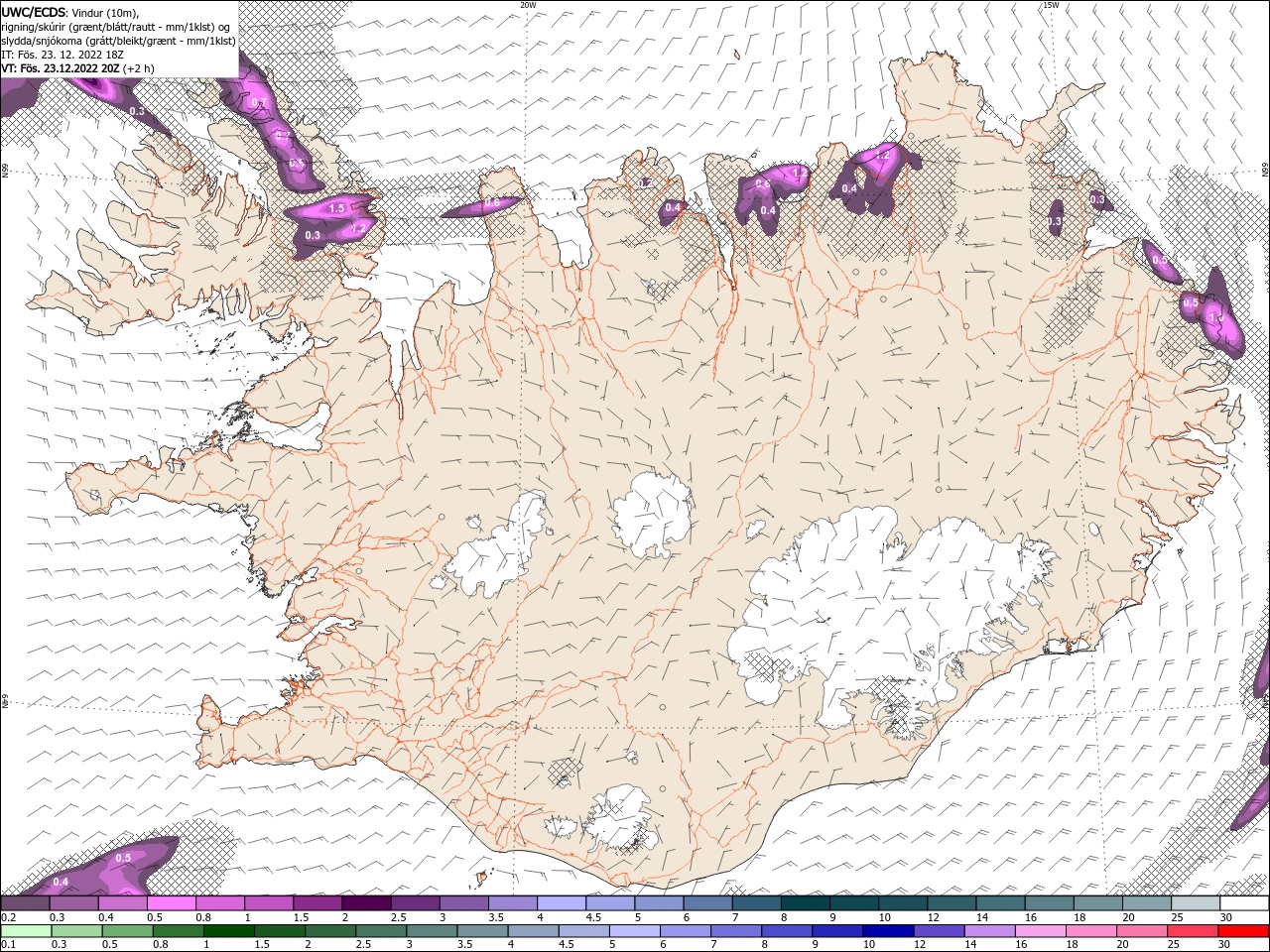Click the 'IT: Fös. 23. 12. 2022 18Z' line
Image resolution: width=1270 pixels, height=952 pixels.
(x=61, y=55)
